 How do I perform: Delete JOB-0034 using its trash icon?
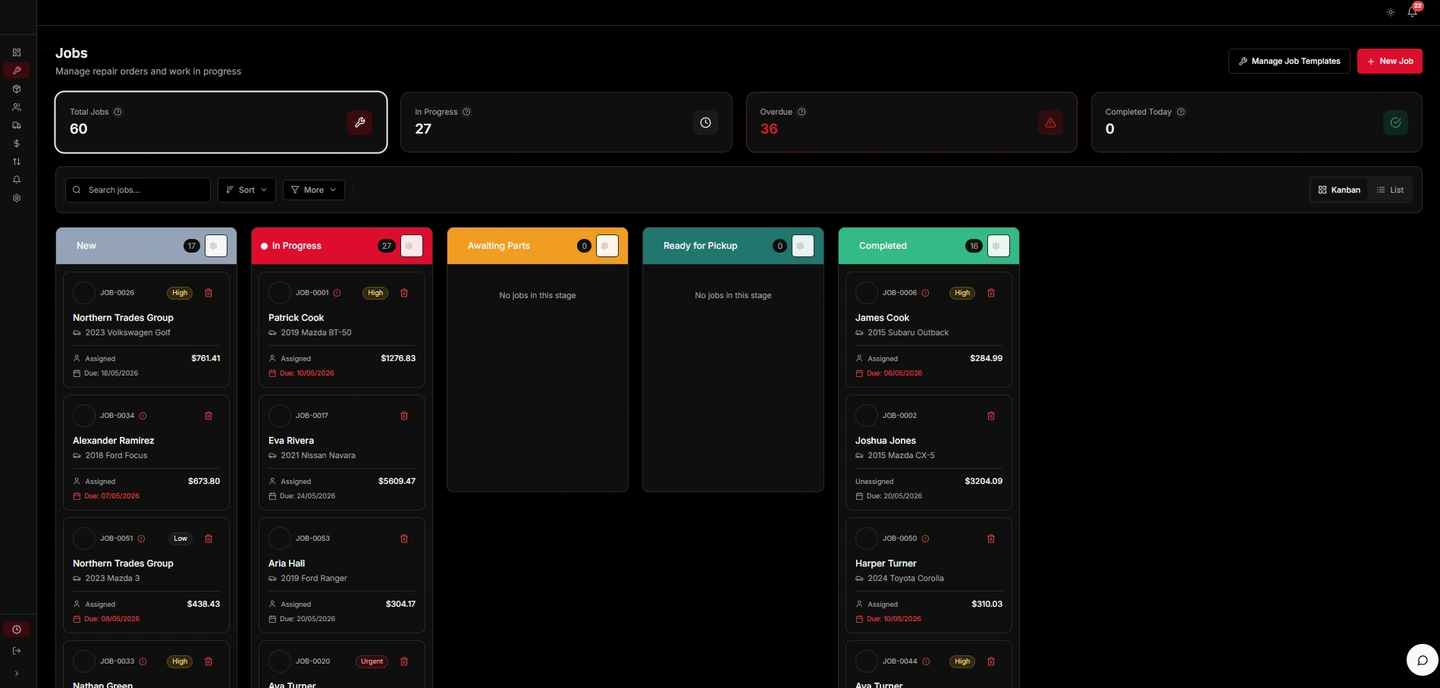pos(208,416)
